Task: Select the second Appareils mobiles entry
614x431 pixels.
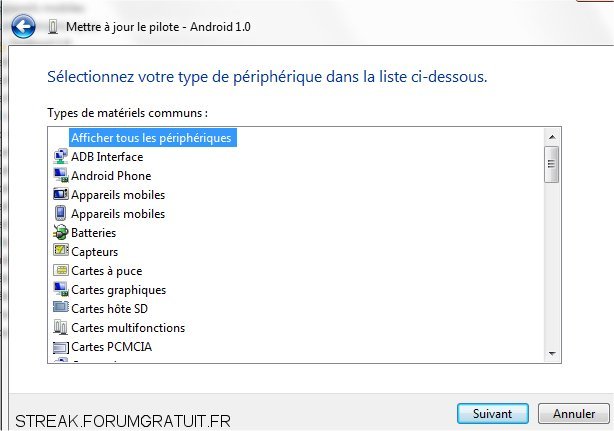Action: click(x=109, y=214)
